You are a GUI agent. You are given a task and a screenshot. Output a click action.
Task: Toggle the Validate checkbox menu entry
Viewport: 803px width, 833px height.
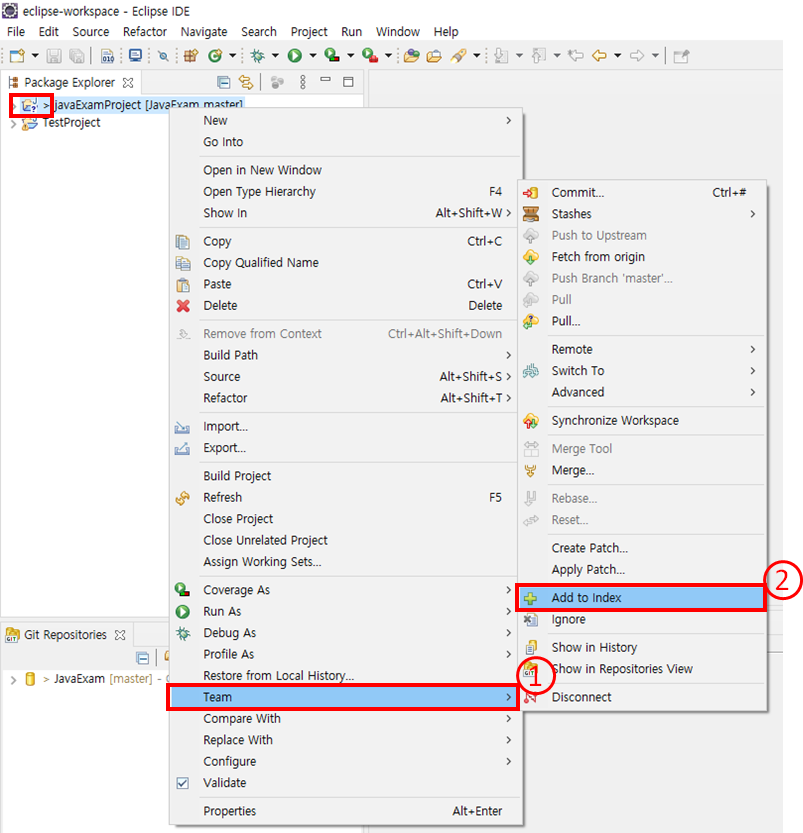[183, 783]
